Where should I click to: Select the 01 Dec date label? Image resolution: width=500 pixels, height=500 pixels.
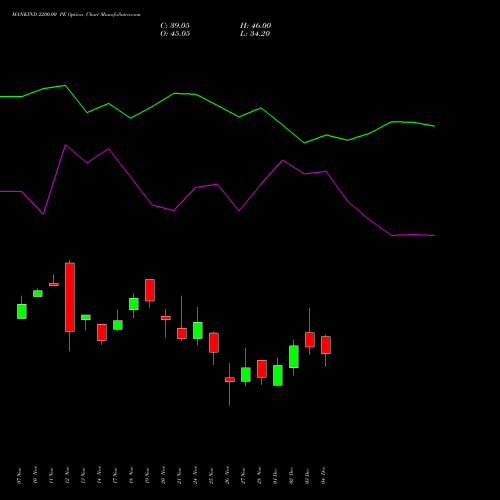click(275, 476)
